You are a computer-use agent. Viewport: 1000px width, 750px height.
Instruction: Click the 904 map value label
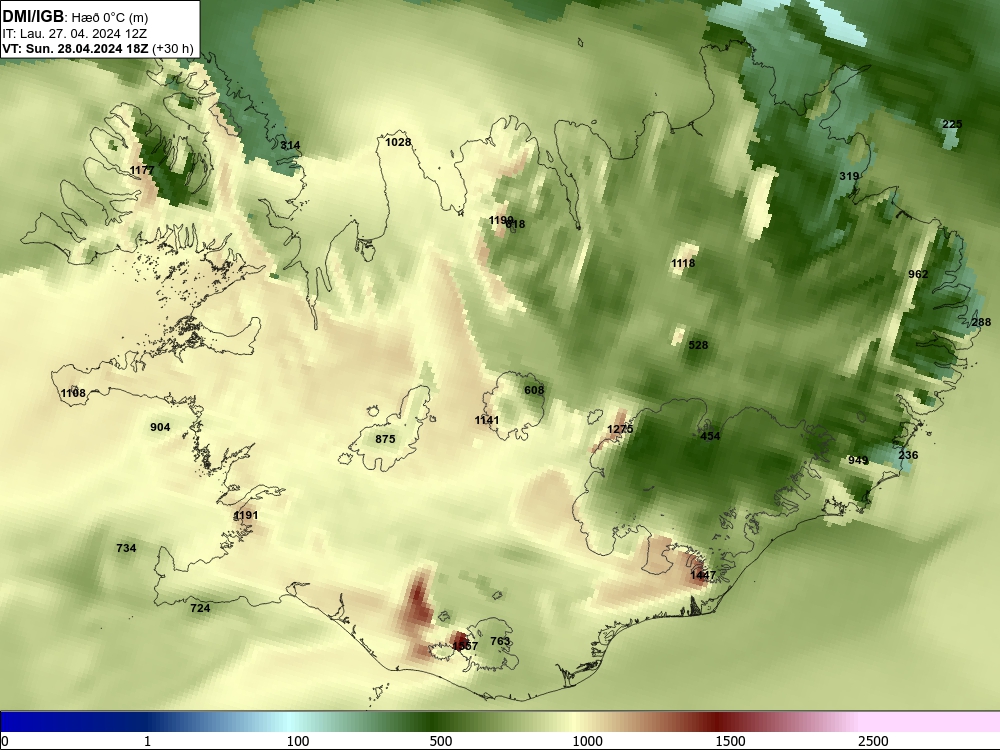[x=160, y=427]
